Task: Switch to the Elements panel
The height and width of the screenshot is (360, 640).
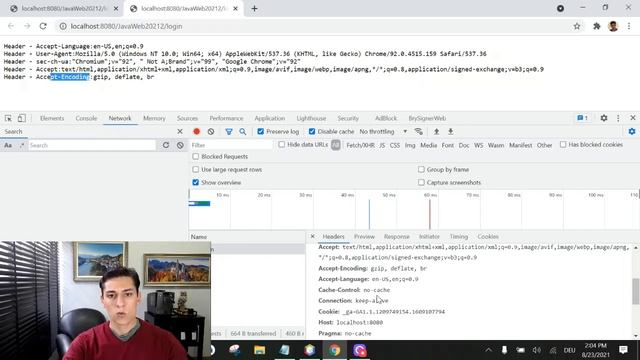Action: (52, 118)
